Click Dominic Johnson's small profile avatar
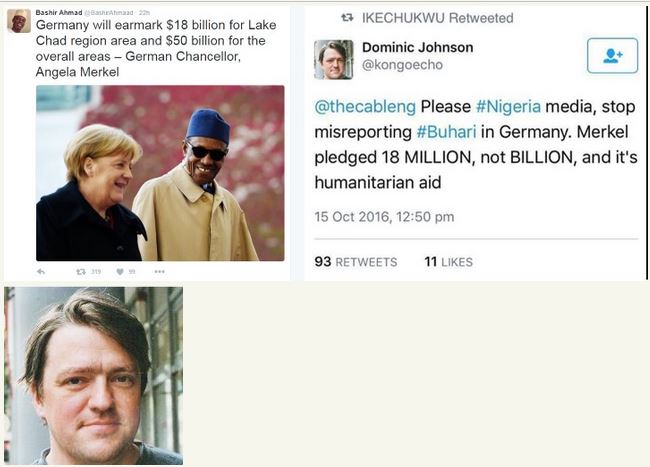Screen dimensions: 650x467 pos(333,59)
